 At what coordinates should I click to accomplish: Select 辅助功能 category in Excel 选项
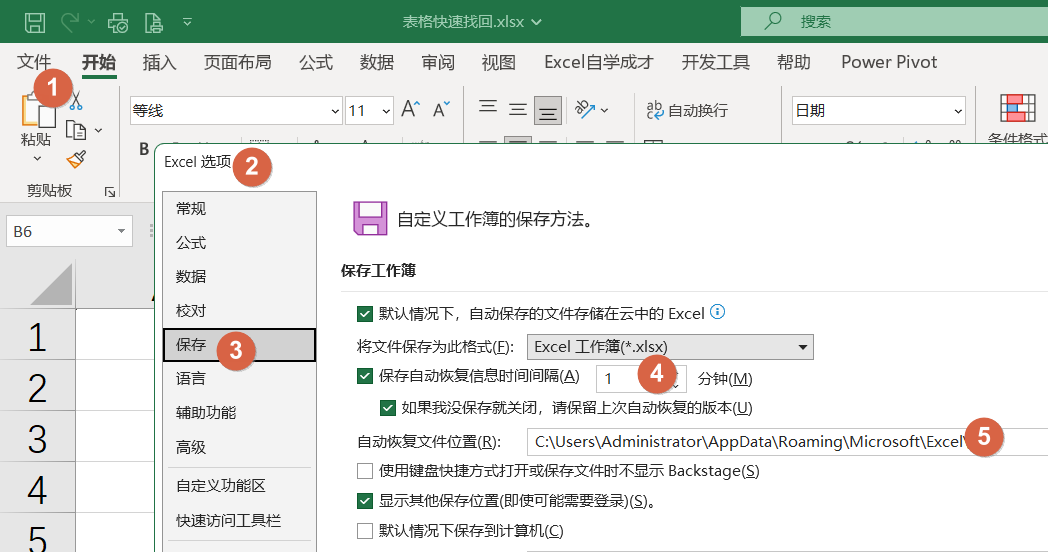pos(239,413)
